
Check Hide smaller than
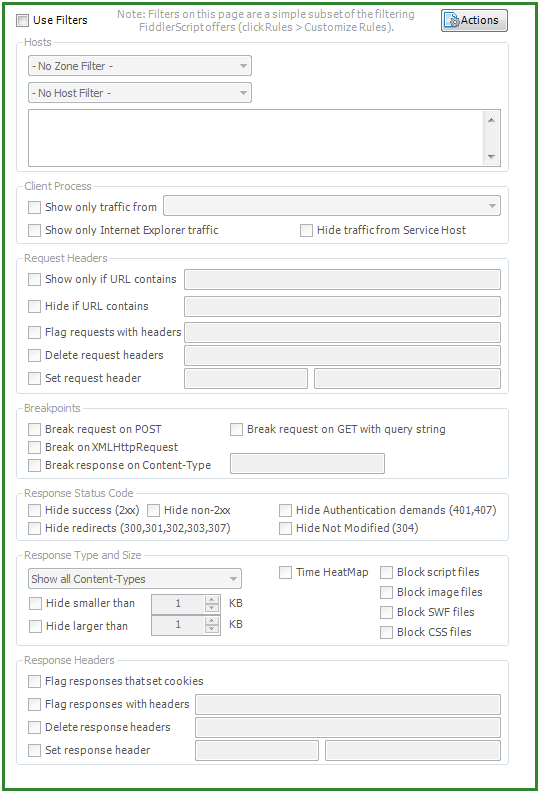click(x=35, y=603)
